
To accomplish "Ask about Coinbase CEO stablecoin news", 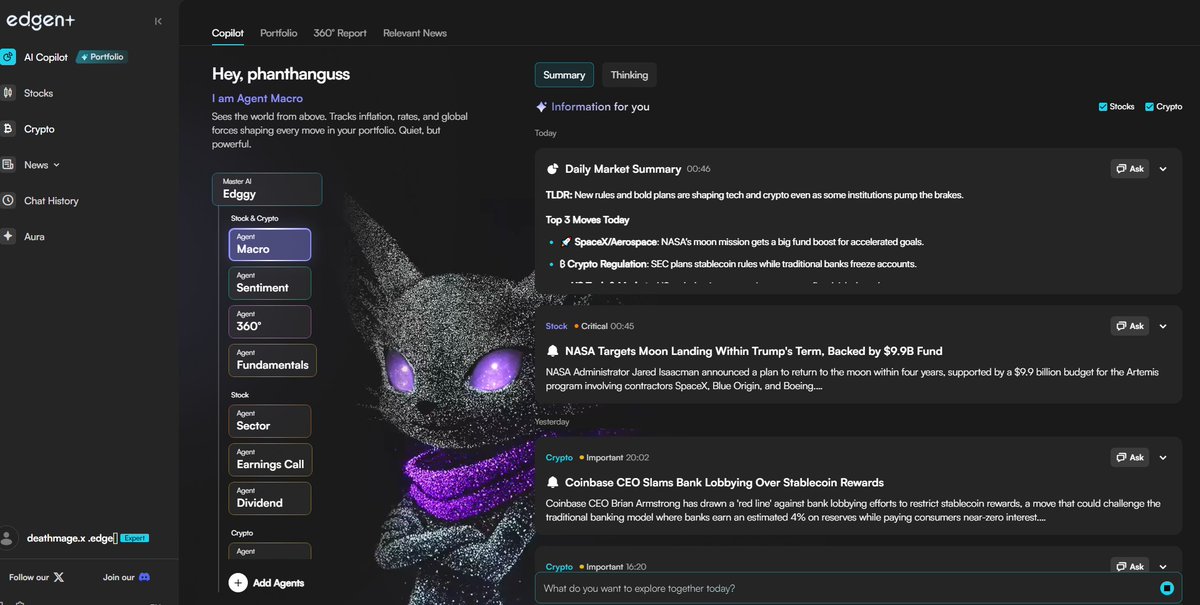I will point(1130,457).
